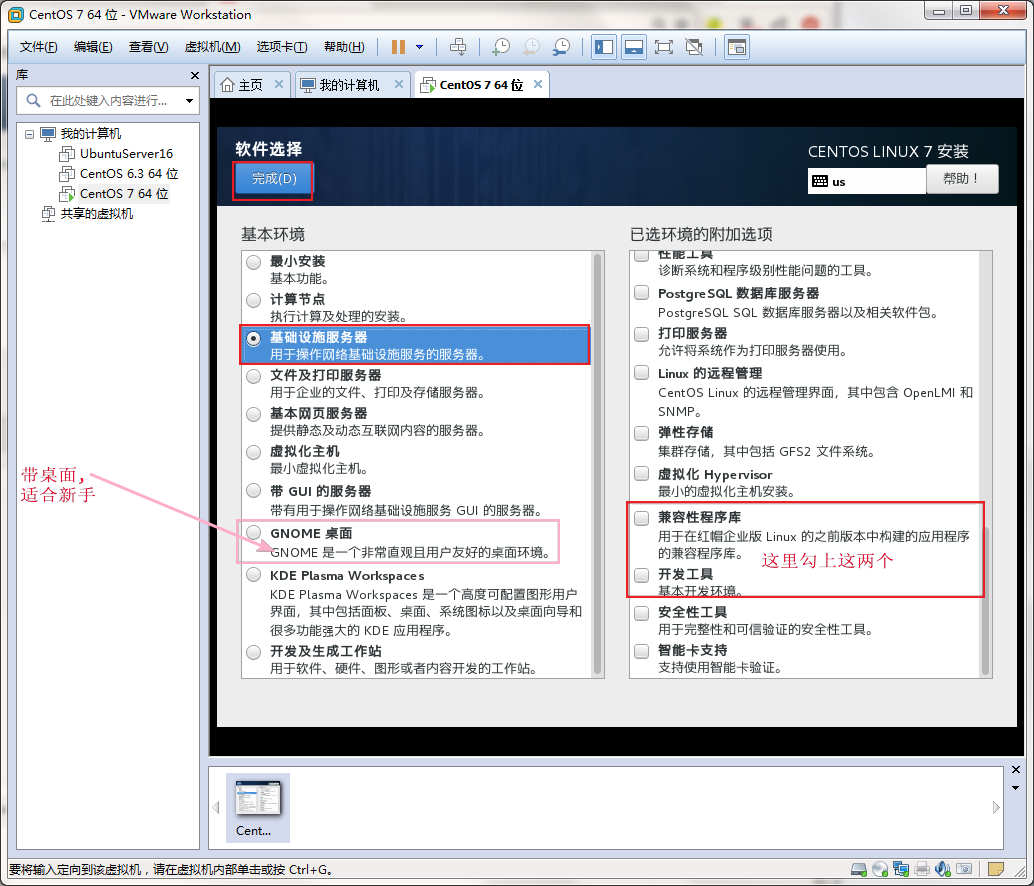Screen dimensions: 1034x886
Task: Check the 安全性工具 checkbox
Action: click(x=642, y=613)
